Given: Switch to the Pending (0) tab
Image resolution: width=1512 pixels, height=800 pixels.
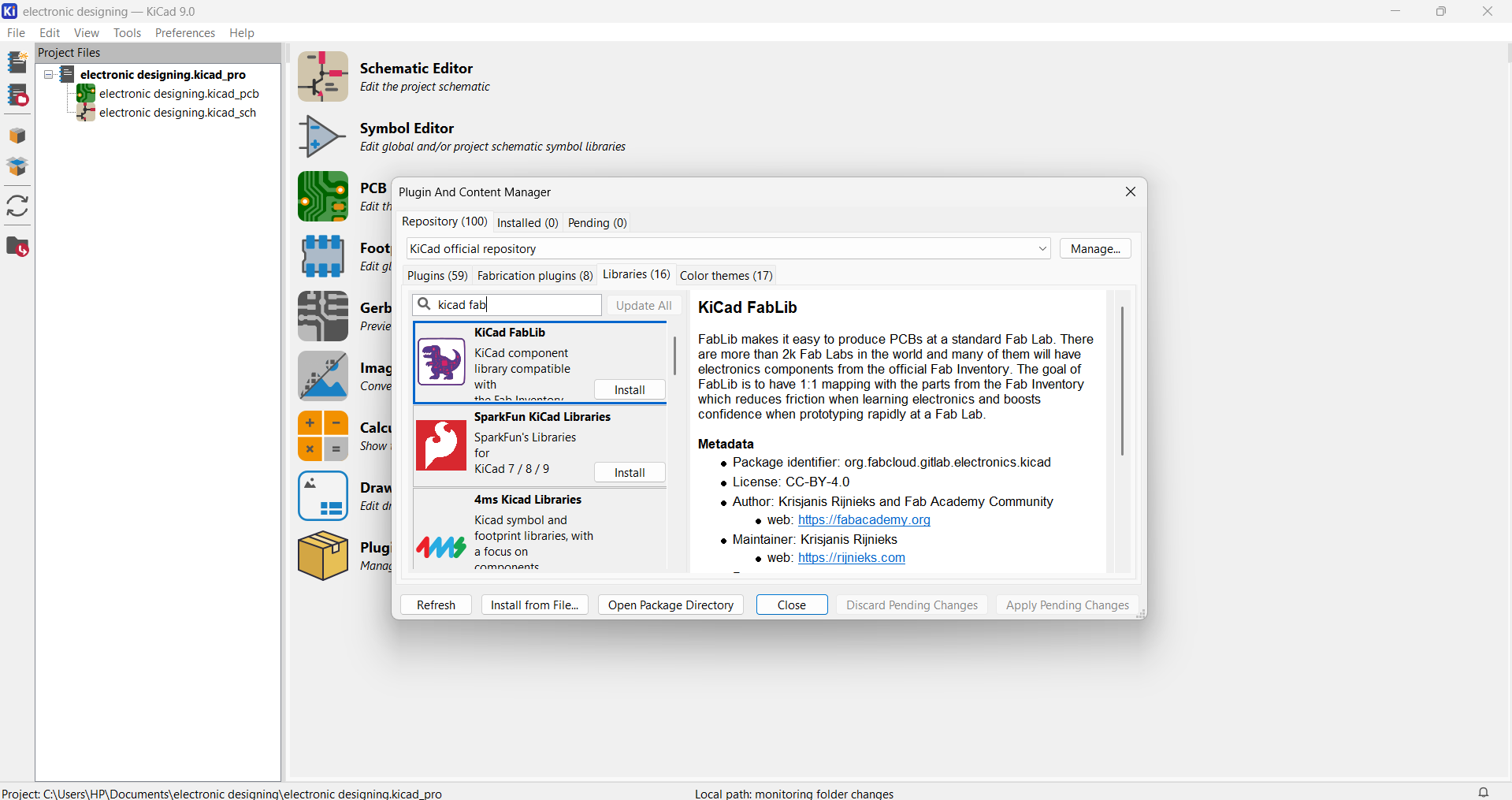Looking at the screenshot, I should coord(597,223).
